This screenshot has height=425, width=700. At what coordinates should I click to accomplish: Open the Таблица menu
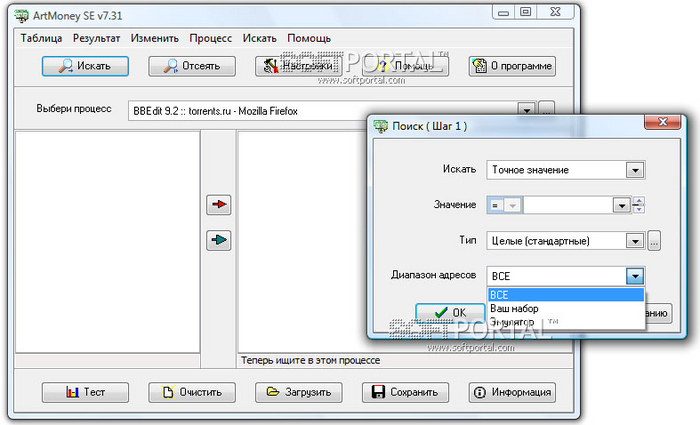pyautogui.click(x=40, y=38)
